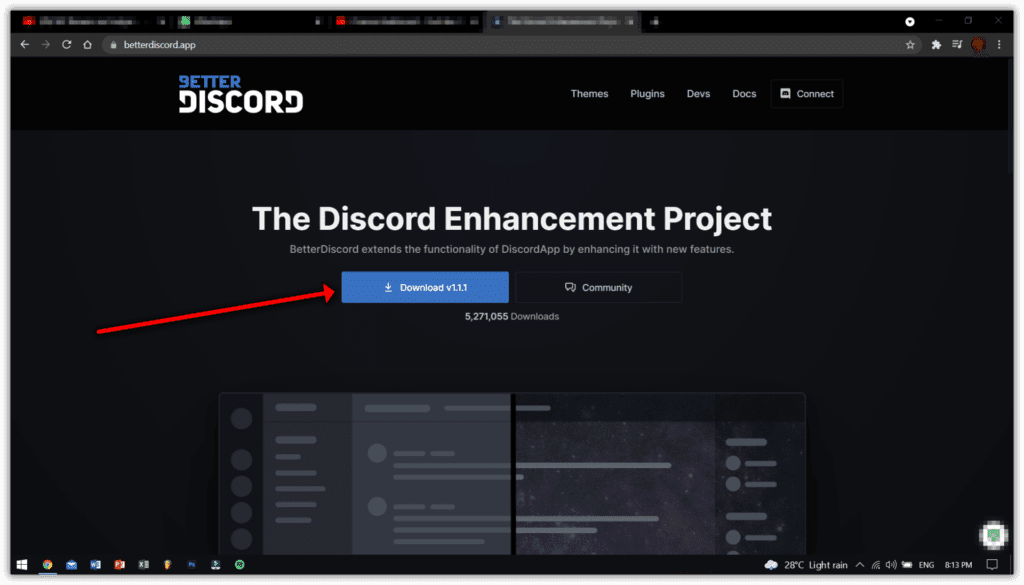
Task: Download BetterDiscord v1.1.1
Action: point(424,287)
